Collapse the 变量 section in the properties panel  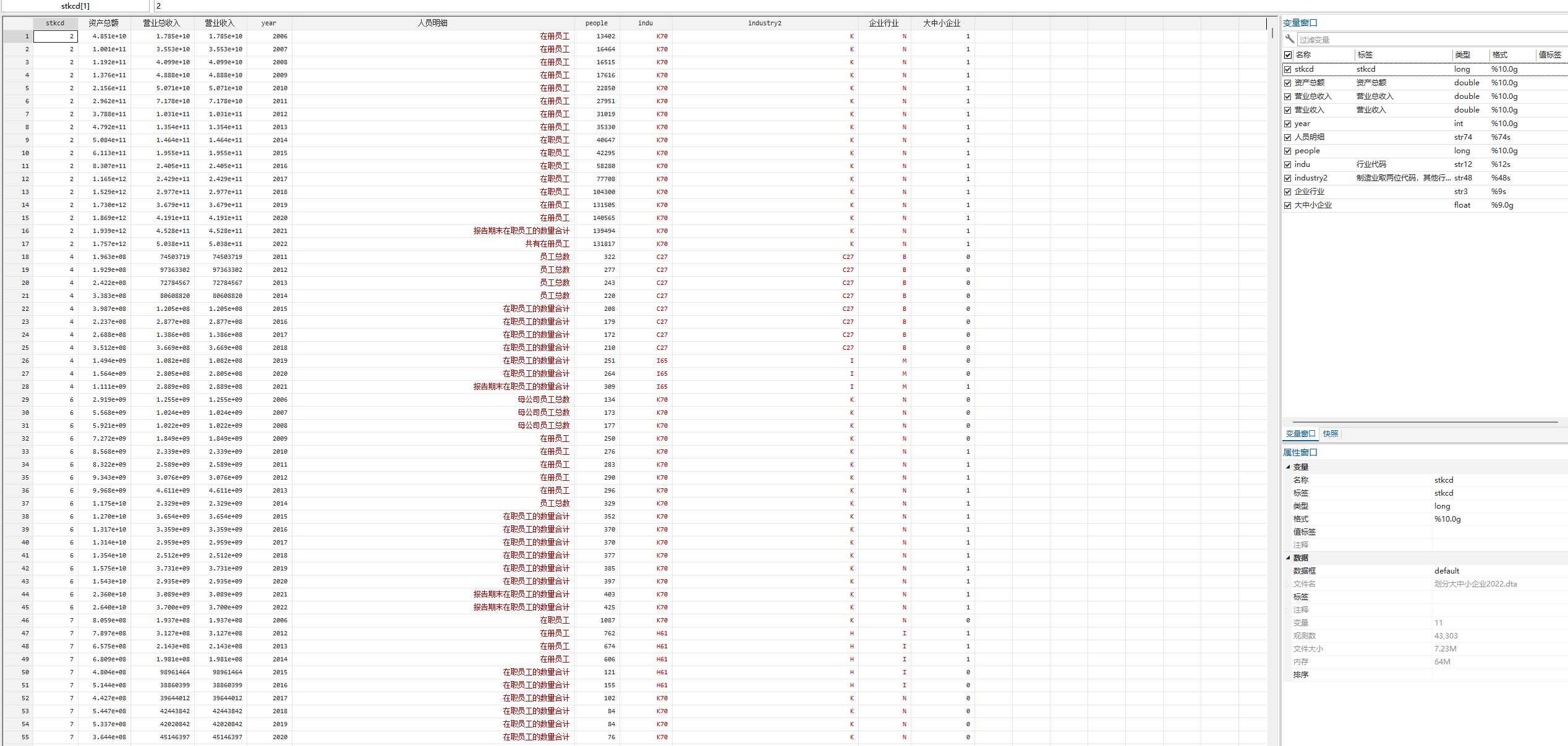(x=1289, y=467)
